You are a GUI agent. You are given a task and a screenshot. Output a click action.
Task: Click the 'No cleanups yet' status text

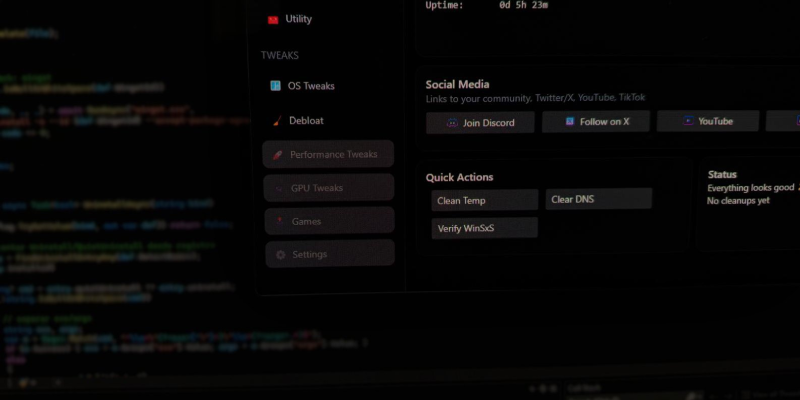738,201
